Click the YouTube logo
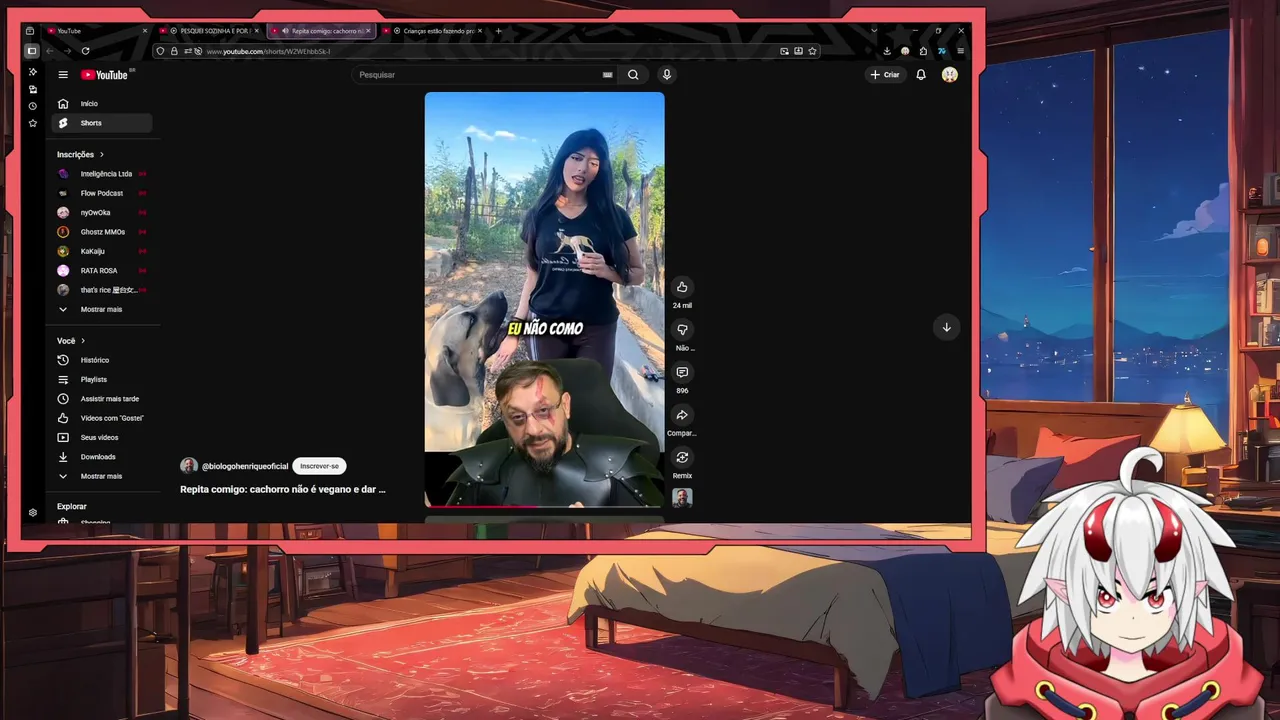The image size is (1280, 720). [104, 75]
